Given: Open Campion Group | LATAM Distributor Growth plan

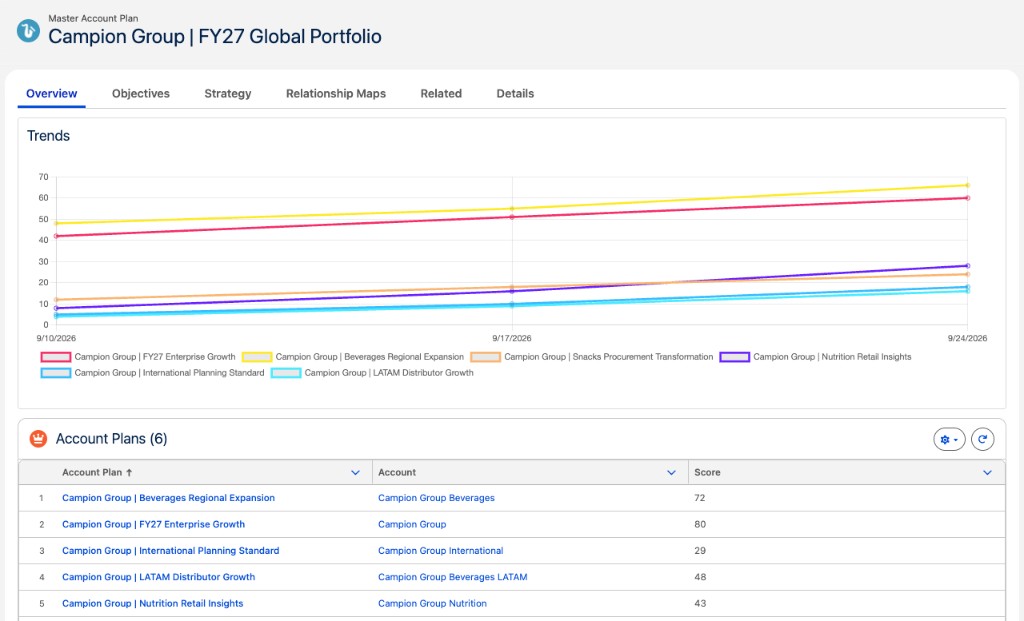Looking at the screenshot, I should 159,577.
